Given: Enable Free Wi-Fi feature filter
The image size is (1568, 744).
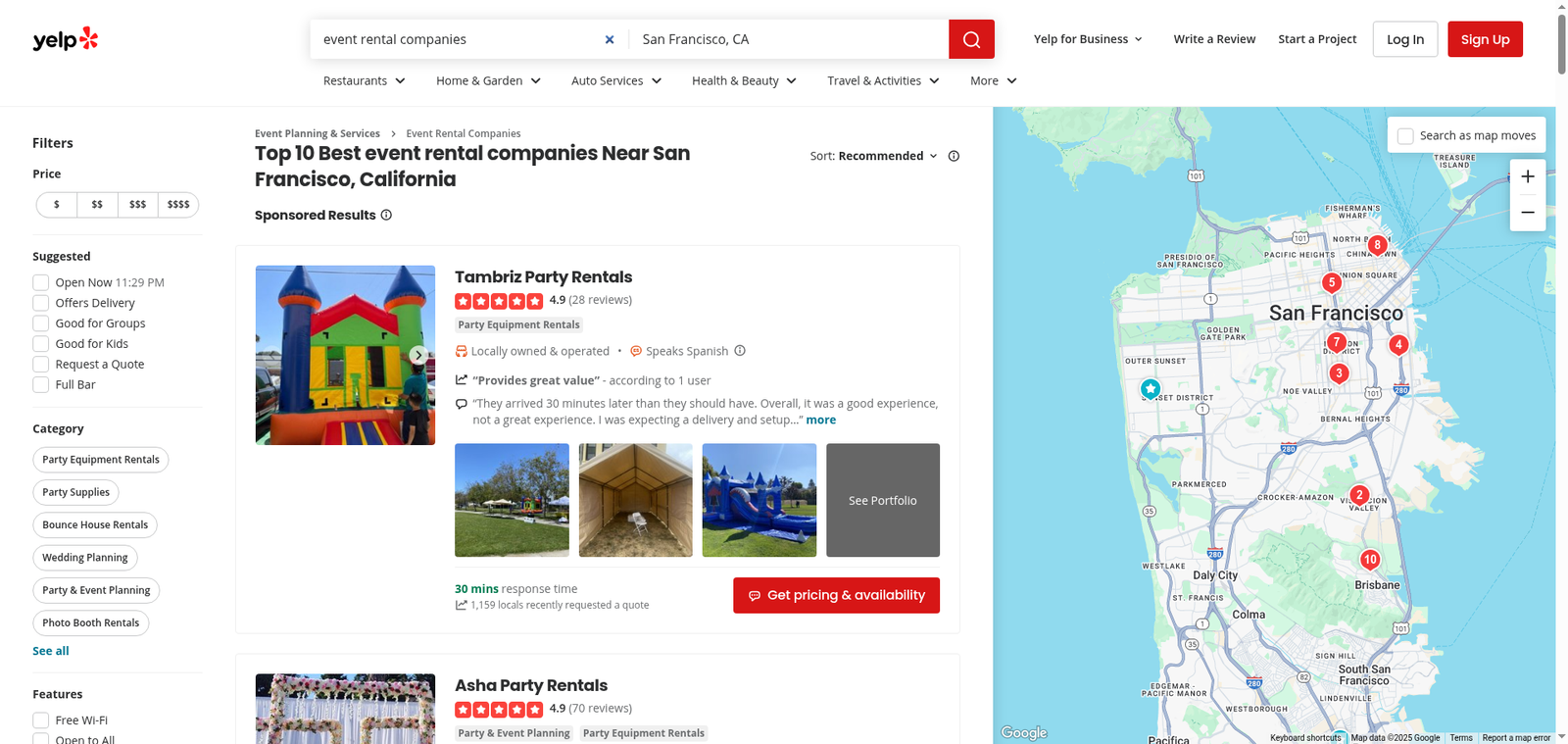Looking at the screenshot, I should (x=41, y=719).
